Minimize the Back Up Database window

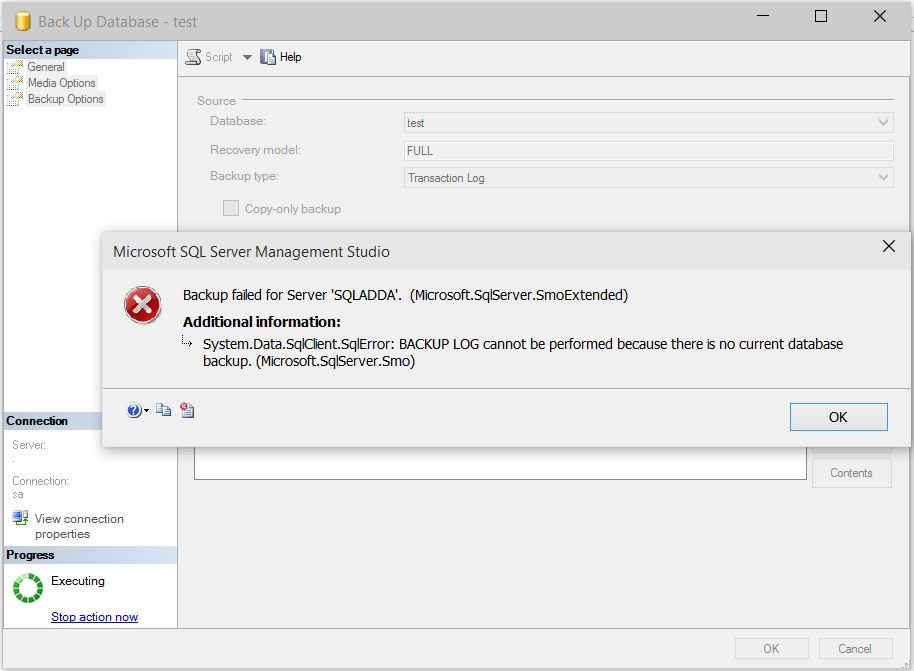[763, 16]
